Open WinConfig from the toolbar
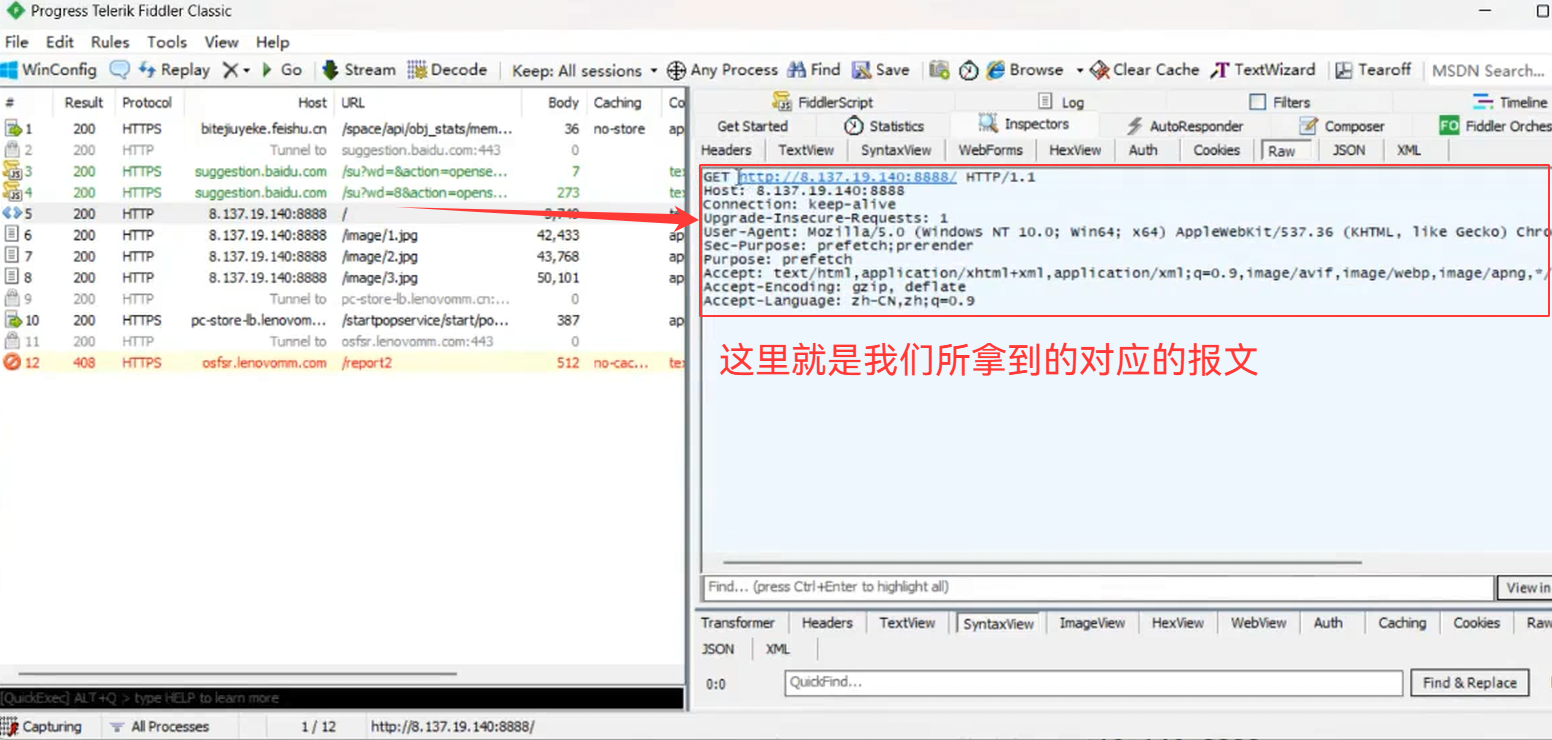This screenshot has height=740, width=1552. tap(49, 70)
